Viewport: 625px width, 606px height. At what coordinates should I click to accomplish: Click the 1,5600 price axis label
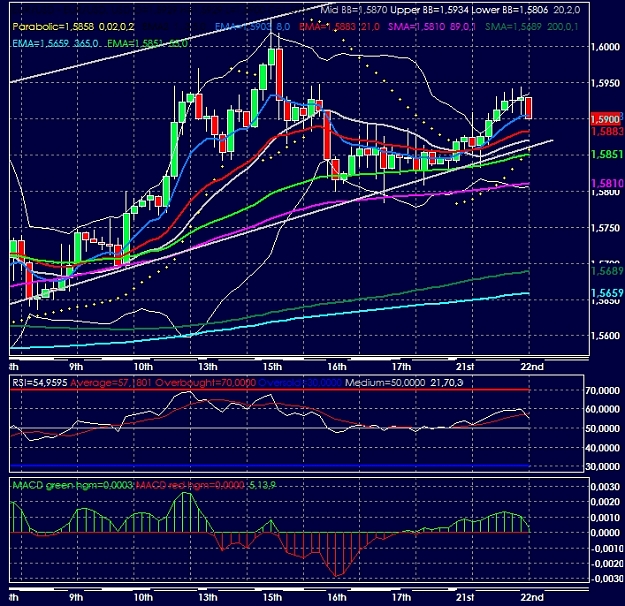click(605, 336)
